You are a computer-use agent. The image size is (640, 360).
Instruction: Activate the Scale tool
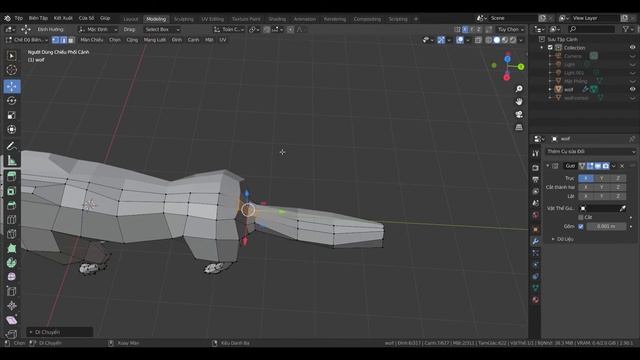[11, 115]
